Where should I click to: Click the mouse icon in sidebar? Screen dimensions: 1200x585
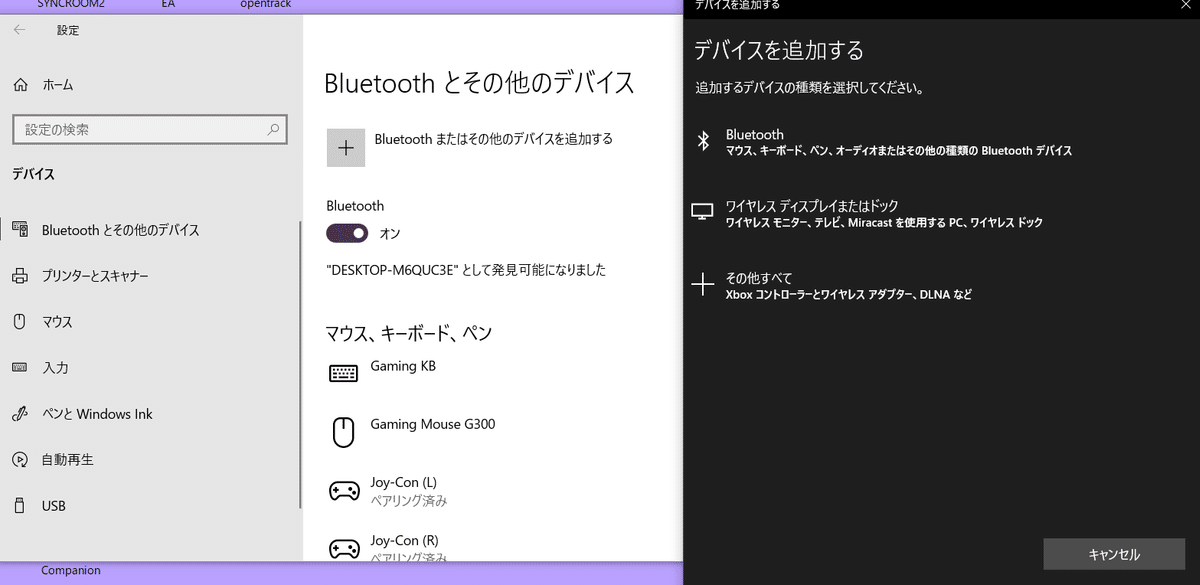pyautogui.click(x=20, y=322)
